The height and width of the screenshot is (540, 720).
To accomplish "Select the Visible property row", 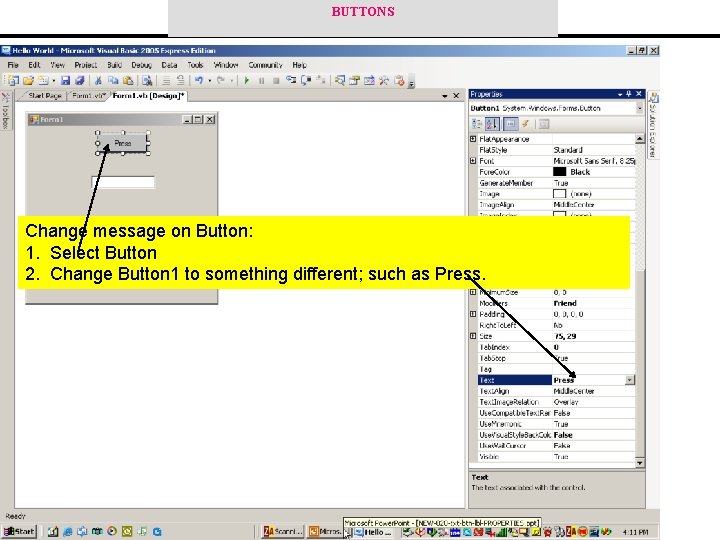I will [x=557, y=457].
